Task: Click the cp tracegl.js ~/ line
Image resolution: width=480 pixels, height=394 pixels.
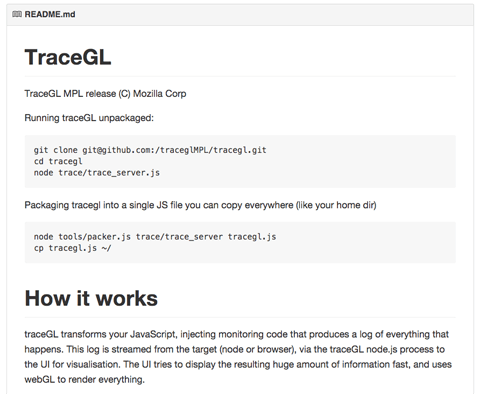Action: point(73,248)
